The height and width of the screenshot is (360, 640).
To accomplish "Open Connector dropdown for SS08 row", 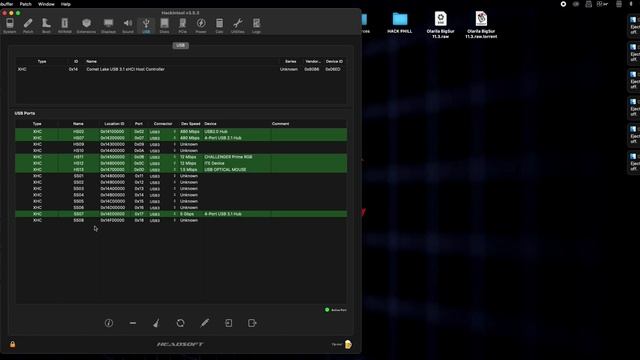I will 163,220.
